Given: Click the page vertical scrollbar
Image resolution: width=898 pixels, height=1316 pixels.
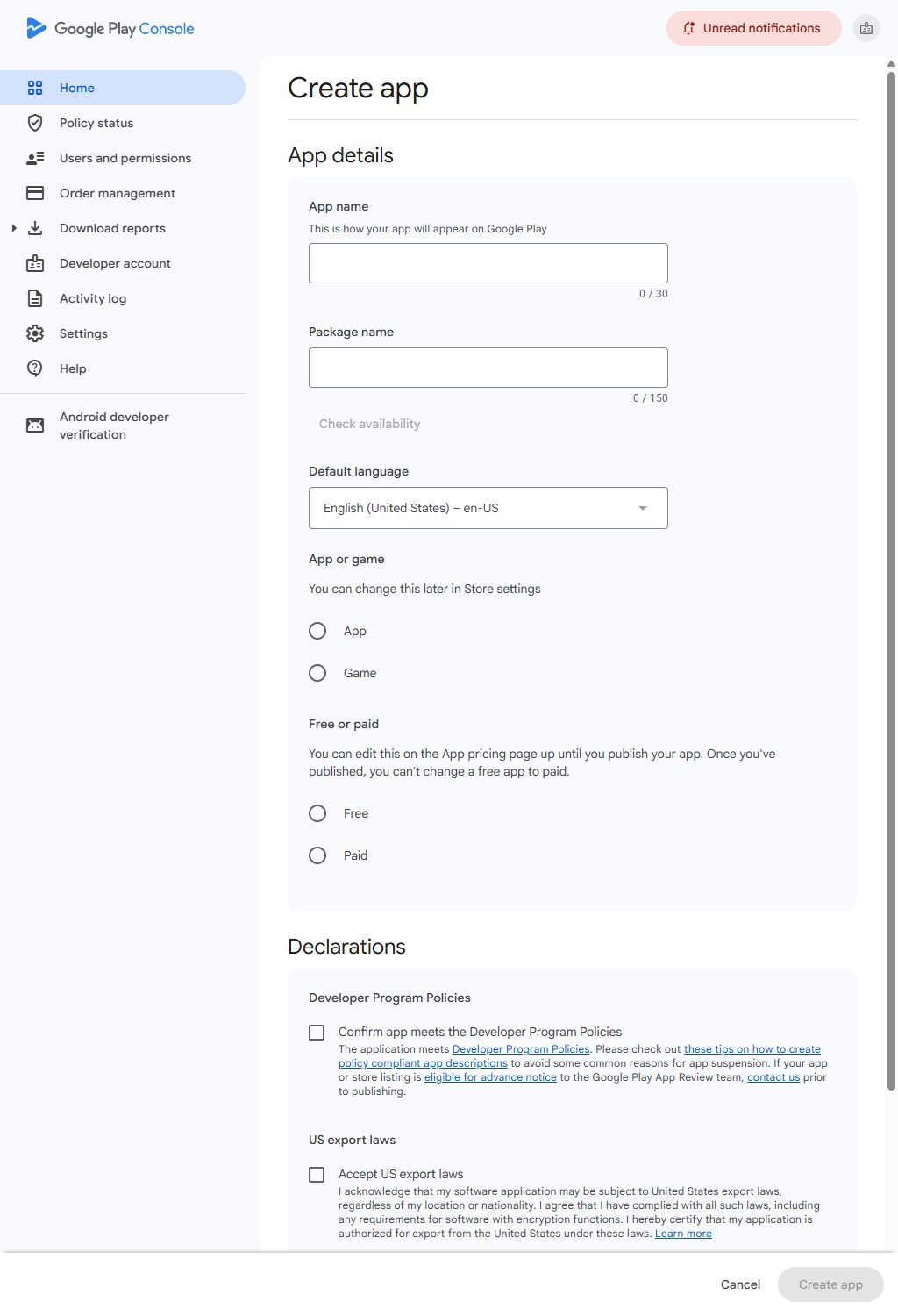Looking at the screenshot, I should (x=891, y=579).
